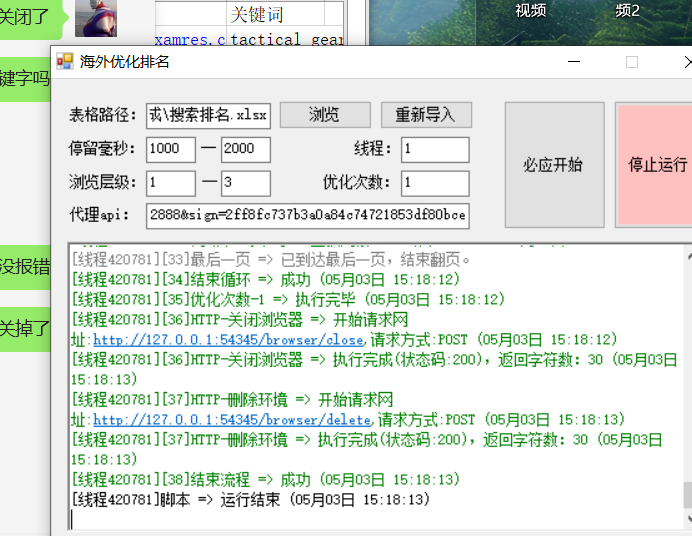
Task: Click the 优化次数 label
Action: [357, 182]
